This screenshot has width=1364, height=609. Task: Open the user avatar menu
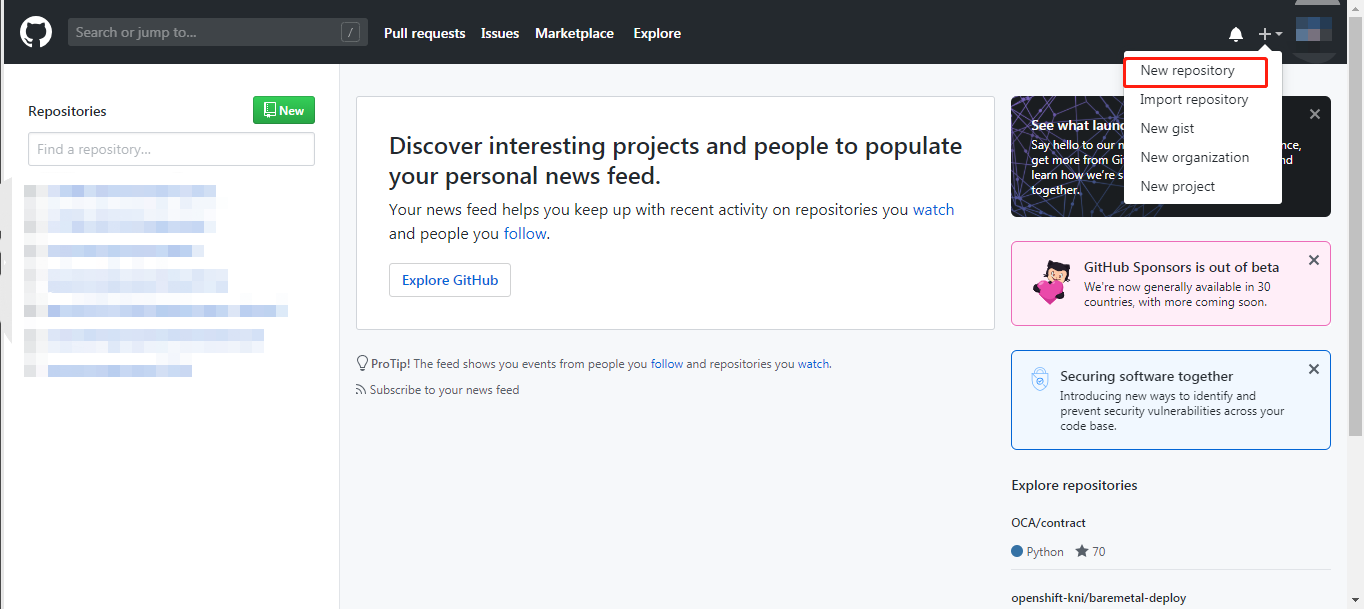[x=1313, y=30]
